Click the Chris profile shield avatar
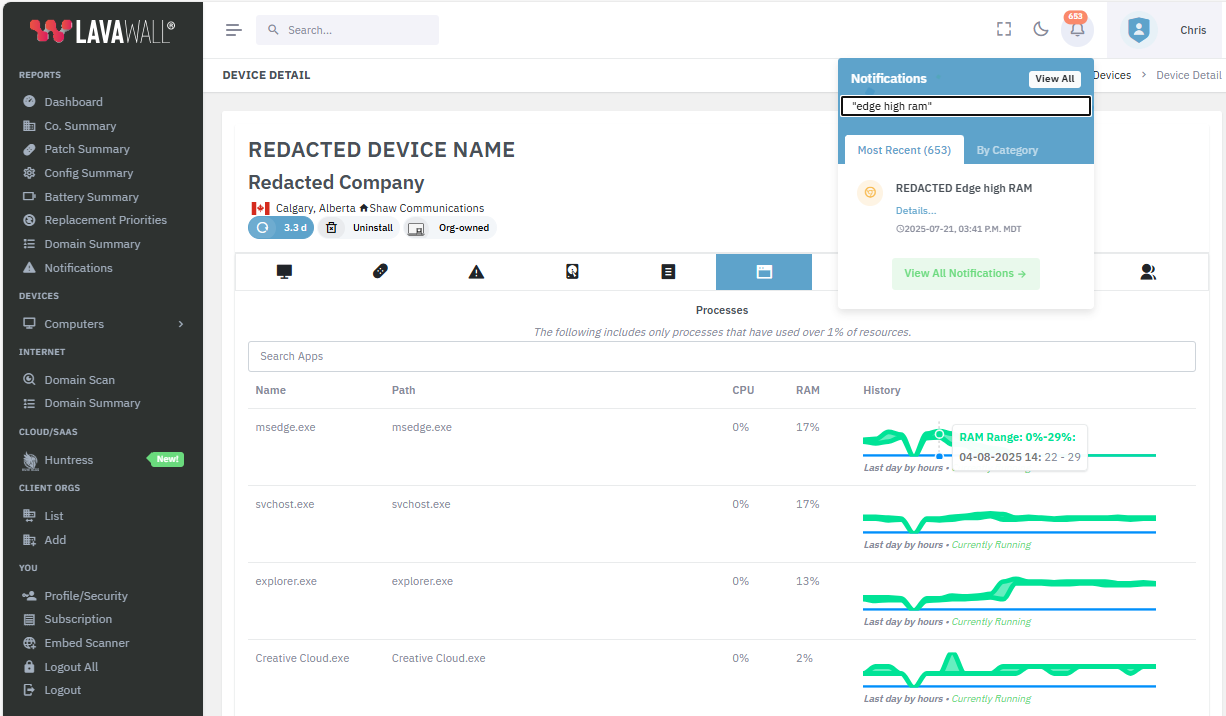This screenshot has height=716, width=1226. (1138, 30)
